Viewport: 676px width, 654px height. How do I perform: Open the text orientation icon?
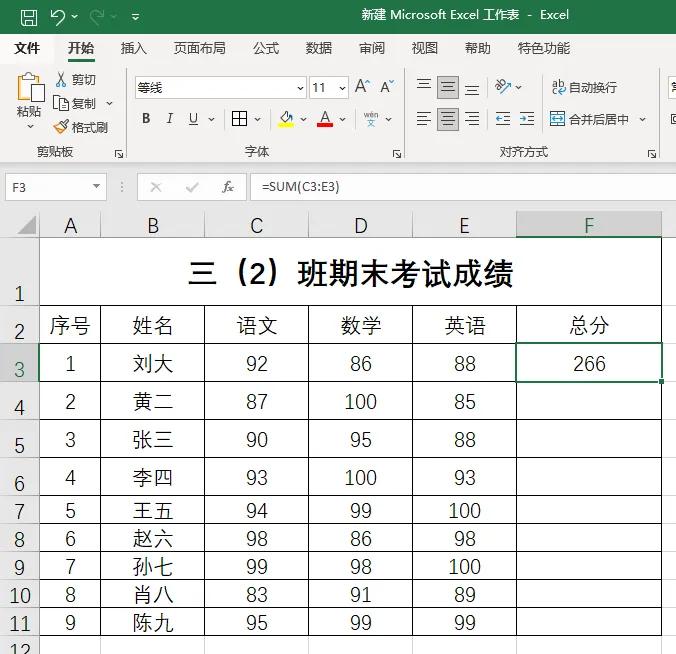click(503, 87)
